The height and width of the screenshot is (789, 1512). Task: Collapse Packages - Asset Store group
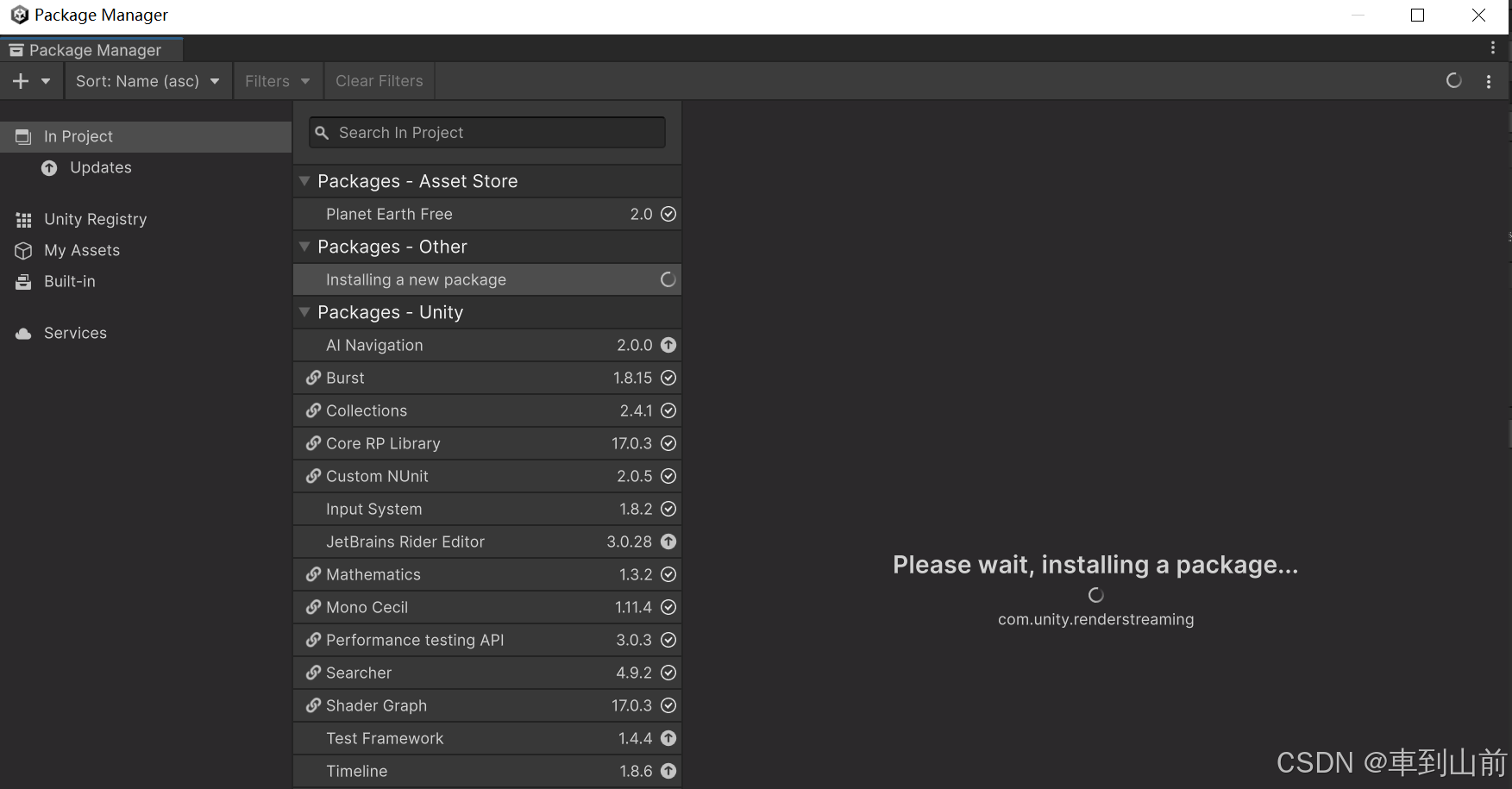pyautogui.click(x=304, y=181)
